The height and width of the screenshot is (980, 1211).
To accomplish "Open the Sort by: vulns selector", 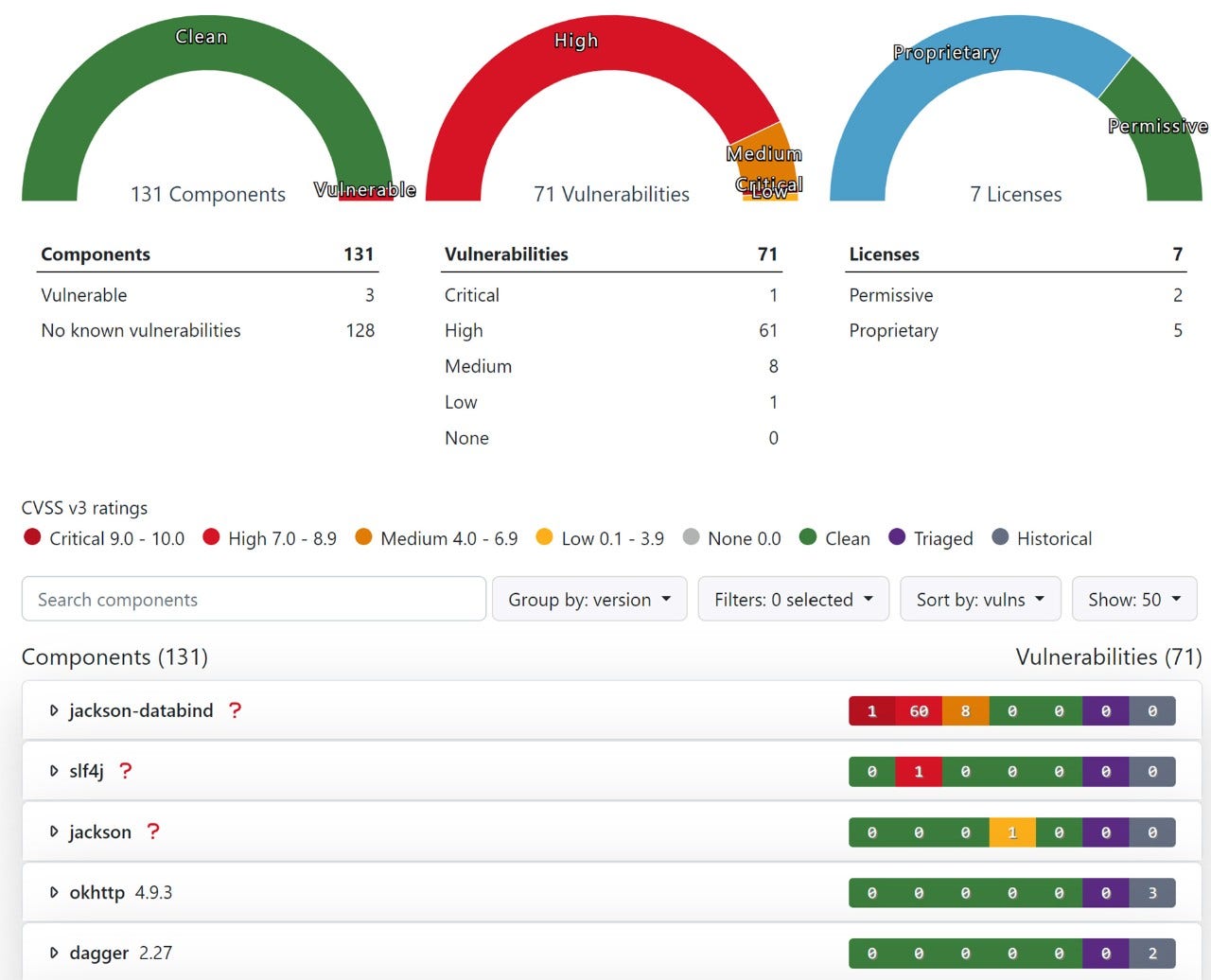I will click(x=980, y=599).
